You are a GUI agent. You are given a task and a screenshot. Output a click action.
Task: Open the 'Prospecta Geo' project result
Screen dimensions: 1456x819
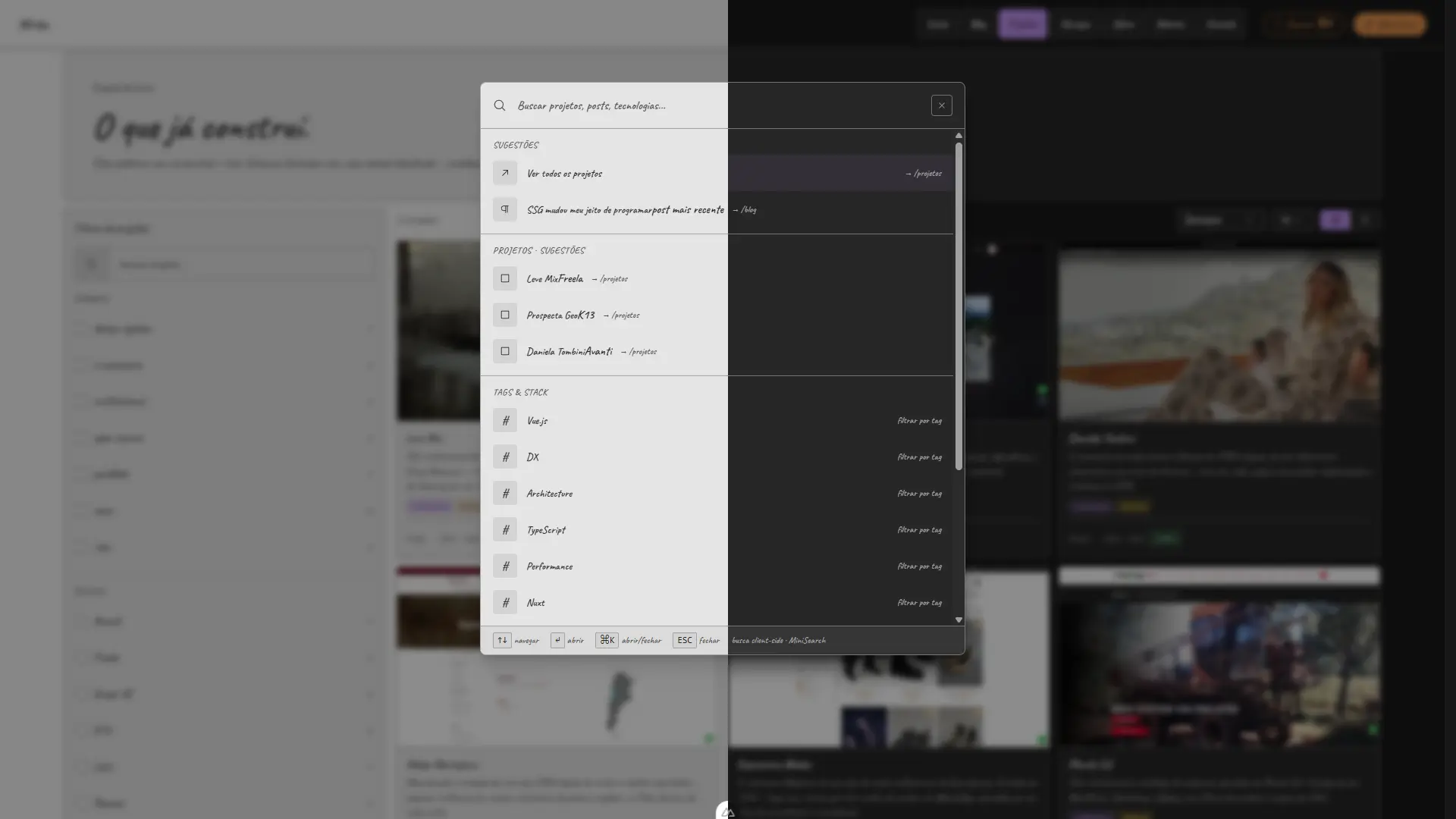tap(717, 315)
